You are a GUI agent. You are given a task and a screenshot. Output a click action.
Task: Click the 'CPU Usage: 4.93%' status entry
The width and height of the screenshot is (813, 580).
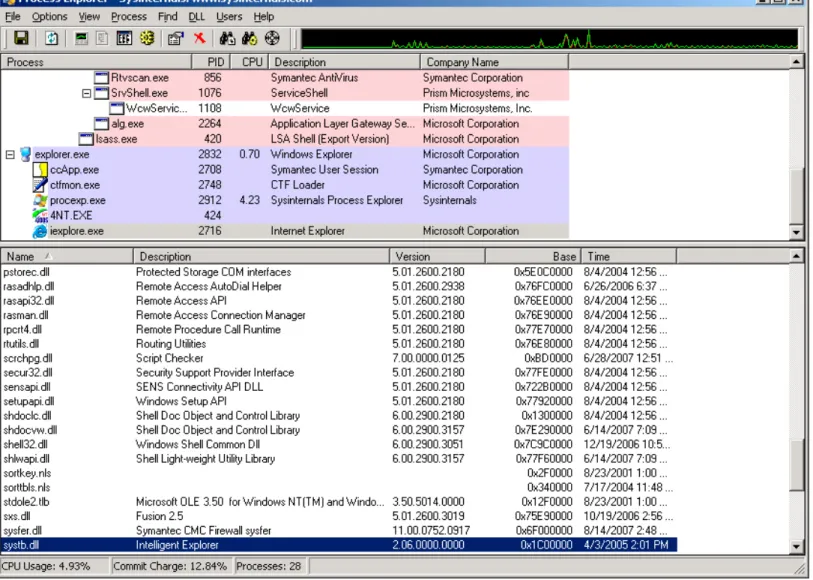(54, 567)
